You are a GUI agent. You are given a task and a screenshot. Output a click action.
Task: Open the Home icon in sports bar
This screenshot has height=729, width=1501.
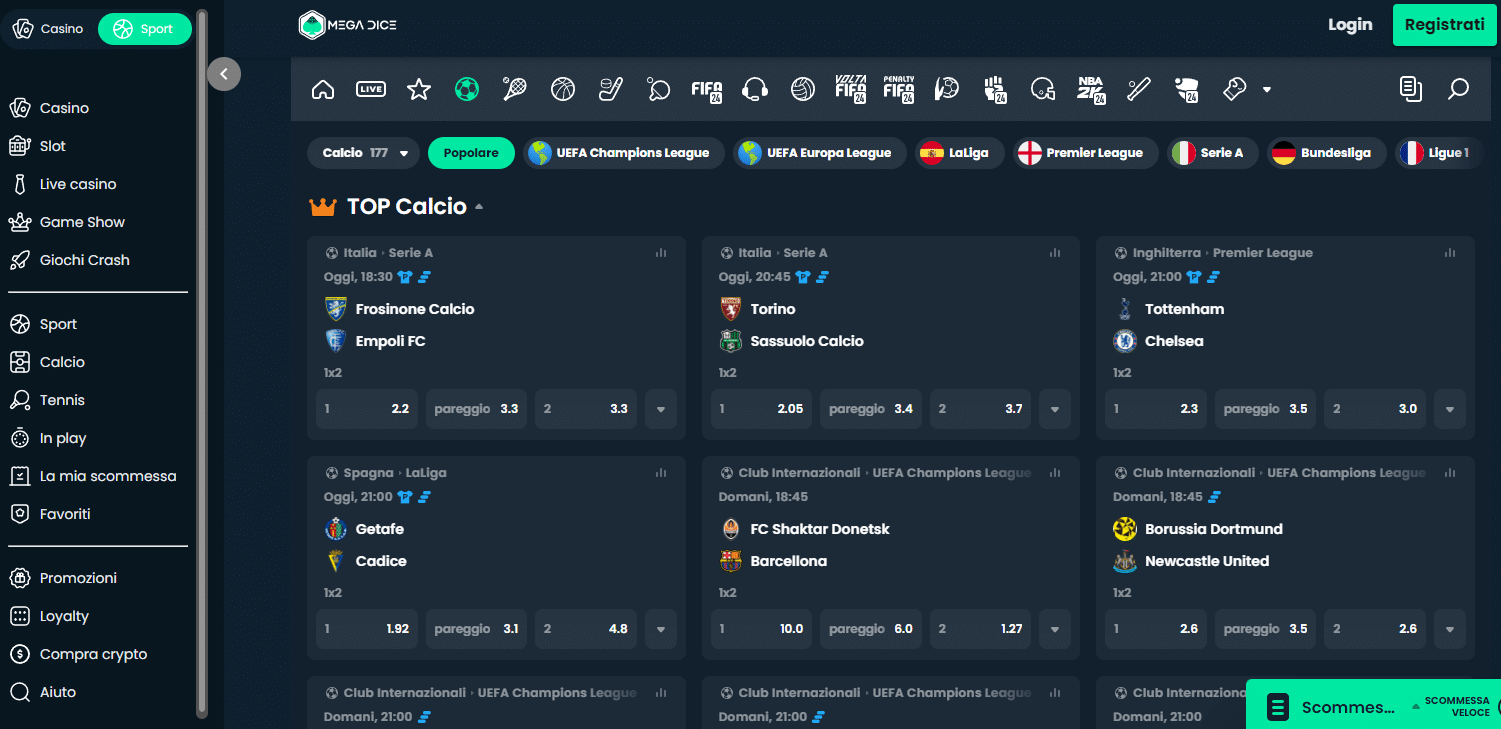point(323,90)
